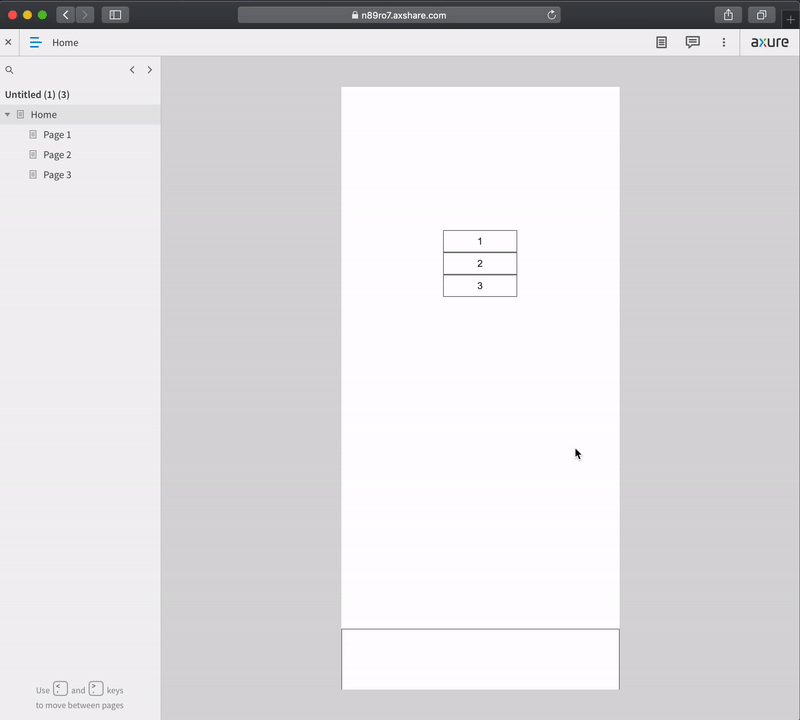Collapse the Home tree node
800x720 pixels.
(8, 115)
